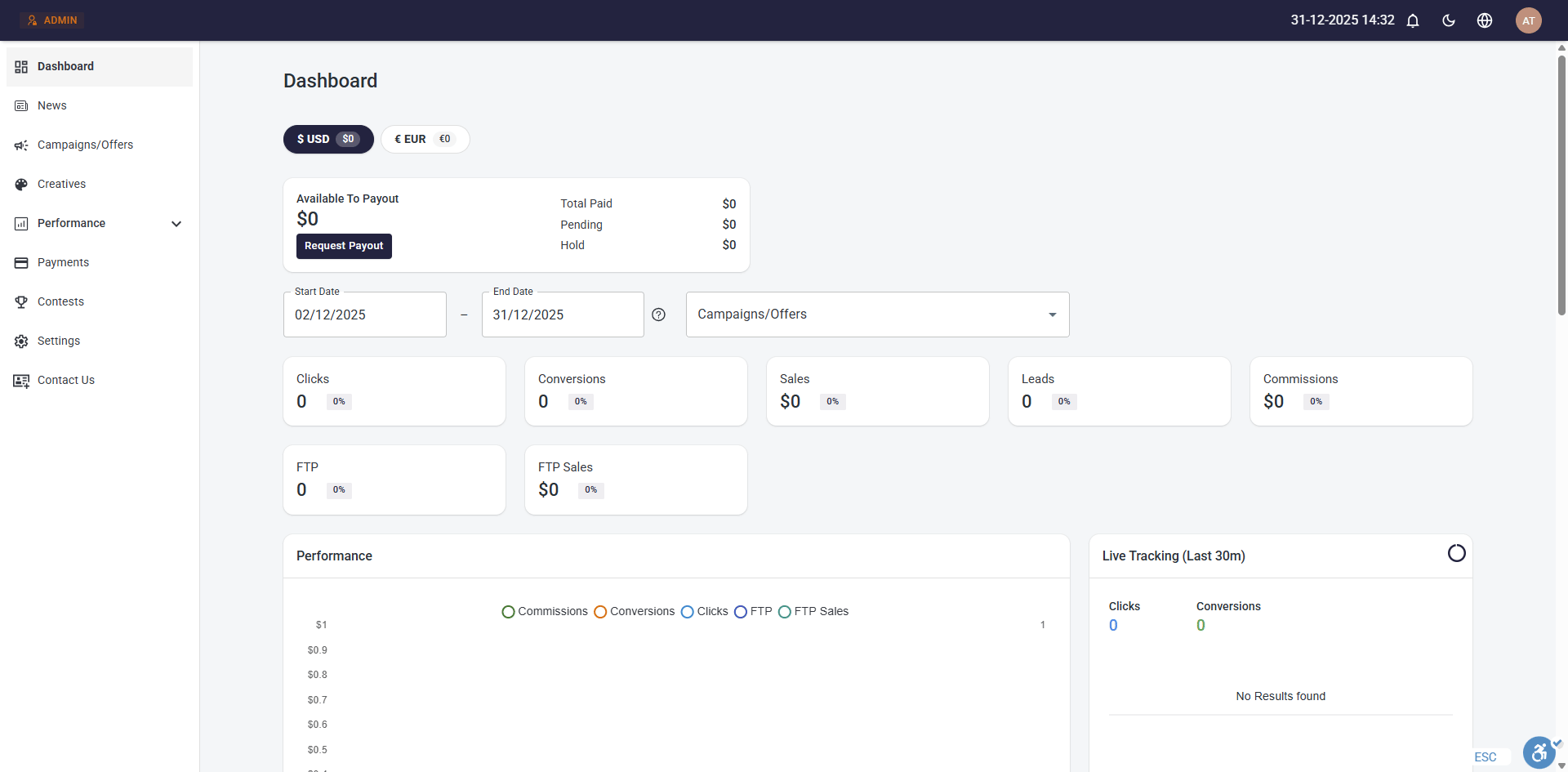Screen dimensions: 1568x772
Task: Go to Payments in the sidebar
Action: click(x=63, y=262)
